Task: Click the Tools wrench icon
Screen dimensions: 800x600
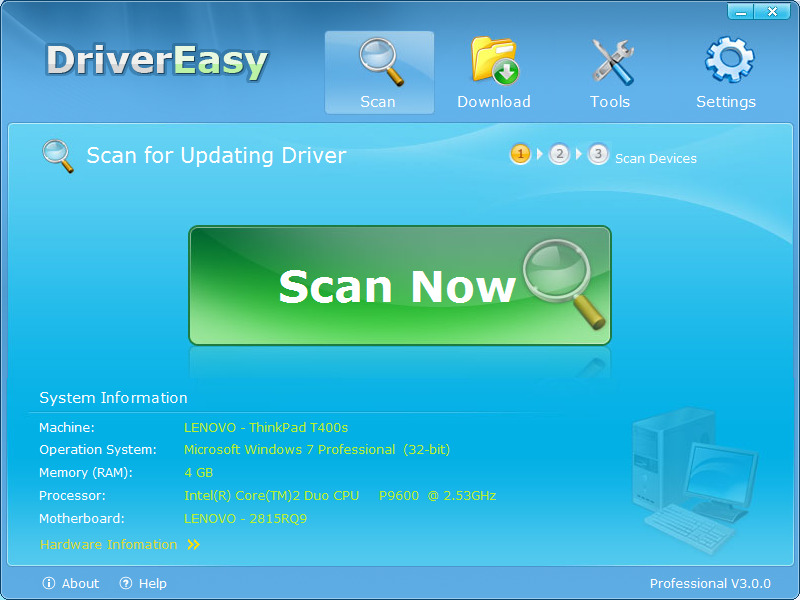Action: (610, 60)
